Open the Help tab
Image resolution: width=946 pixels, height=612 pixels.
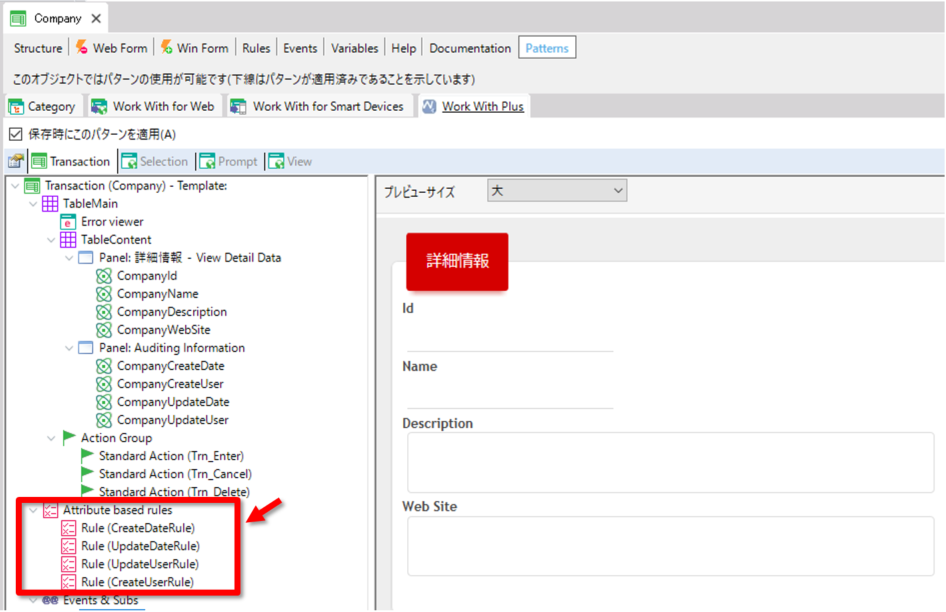coord(404,48)
